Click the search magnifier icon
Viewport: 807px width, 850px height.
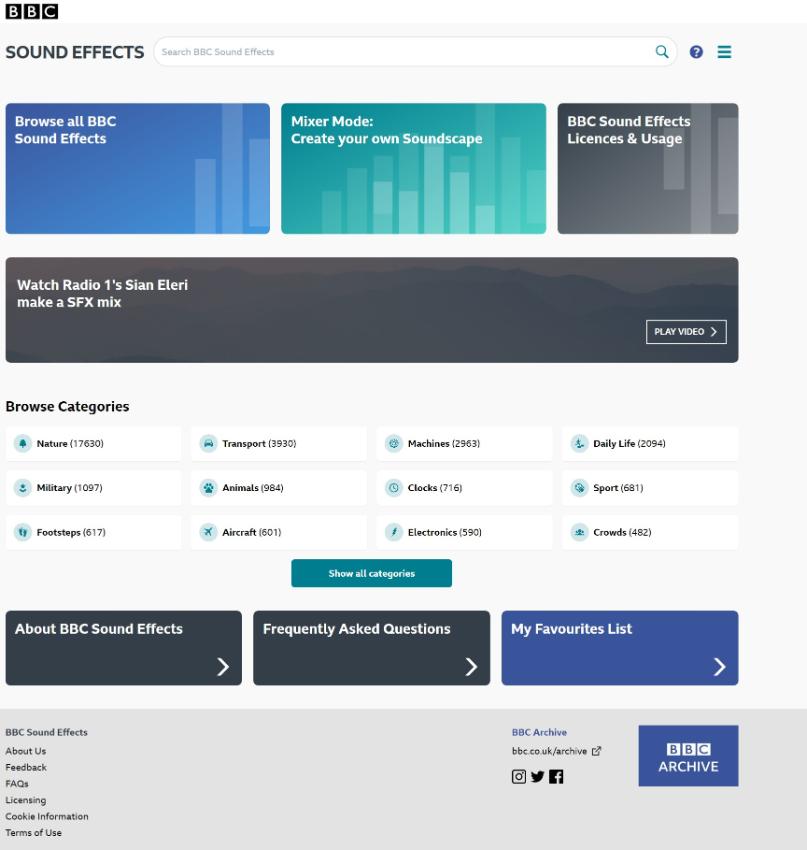[662, 52]
